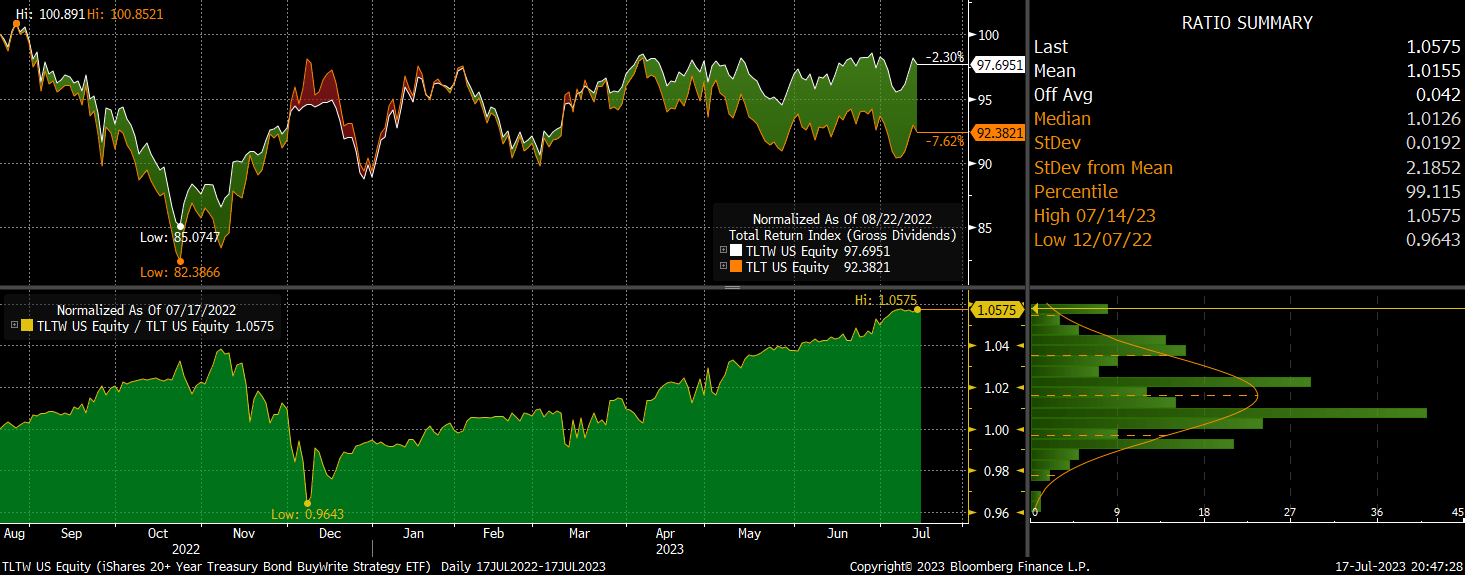The image size is (1465, 575).
Task: Click the -2.30% return label
Action: (x=944, y=58)
